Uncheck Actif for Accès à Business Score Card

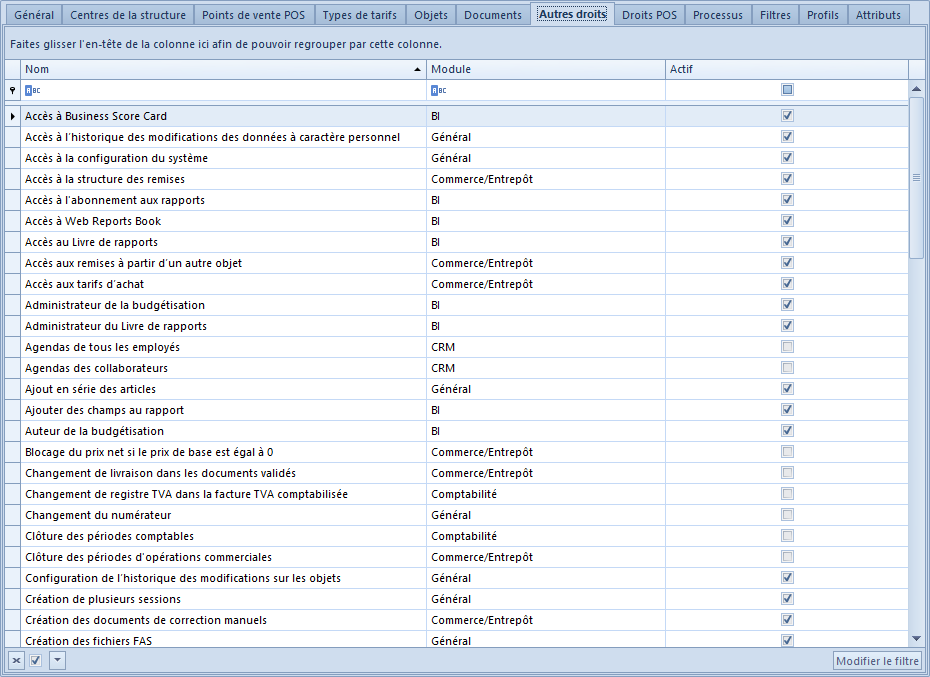[787, 116]
